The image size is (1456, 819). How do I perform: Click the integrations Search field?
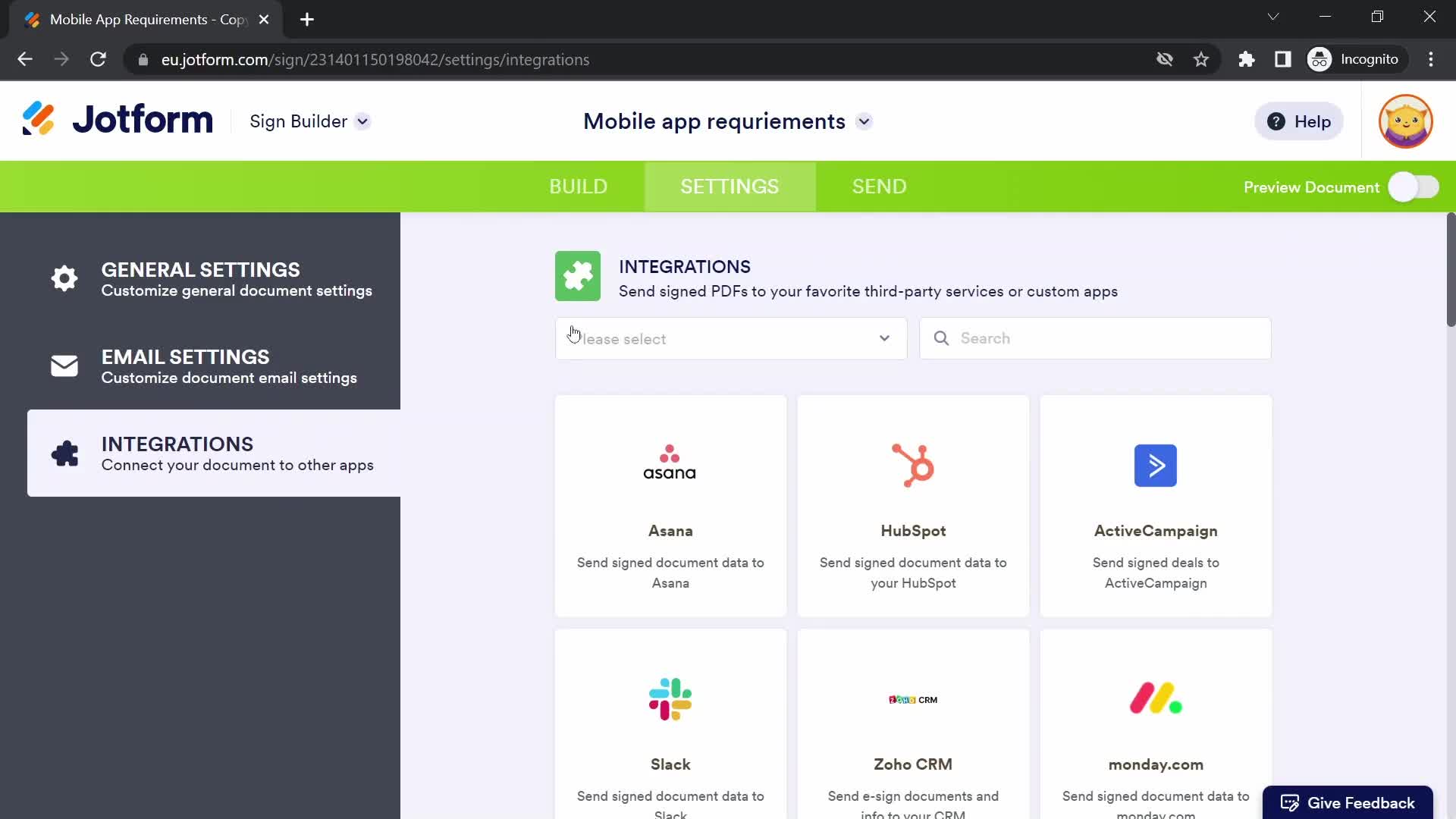pyautogui.click(x=1095, y=338)
